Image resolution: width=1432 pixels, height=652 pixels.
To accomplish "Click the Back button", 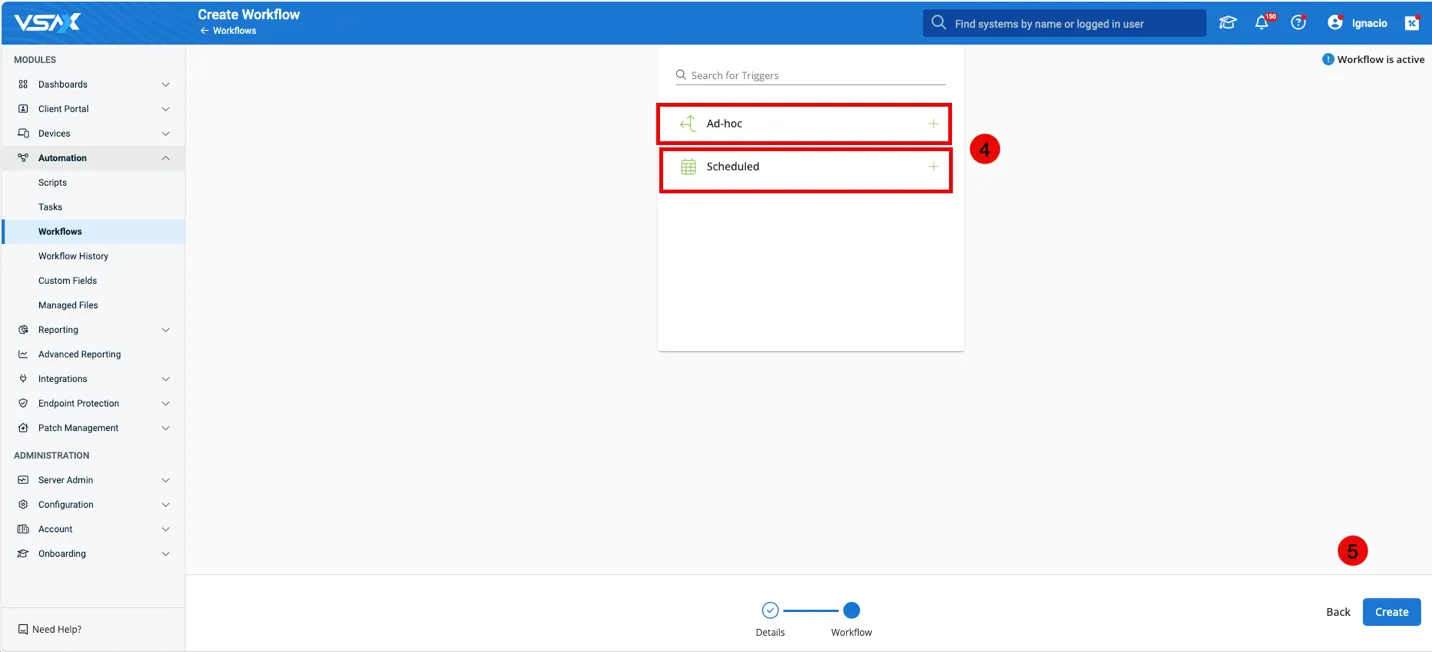I will point(1338,612).
